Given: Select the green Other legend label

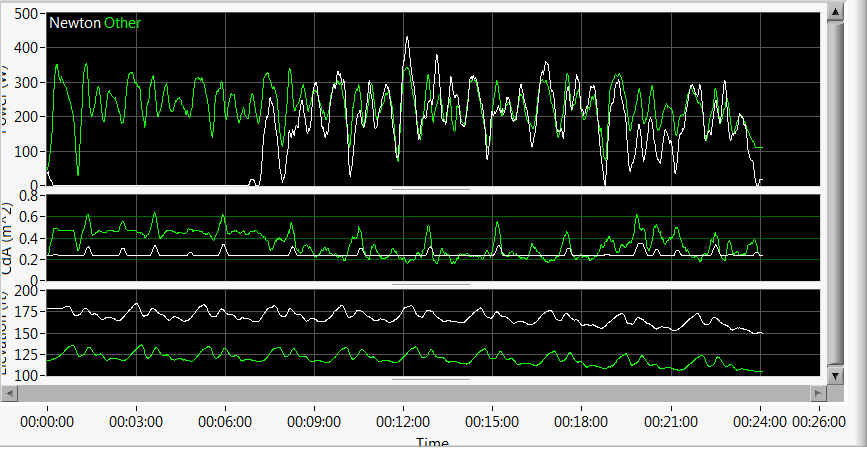Looking at the screenshot, I should 124,22.
